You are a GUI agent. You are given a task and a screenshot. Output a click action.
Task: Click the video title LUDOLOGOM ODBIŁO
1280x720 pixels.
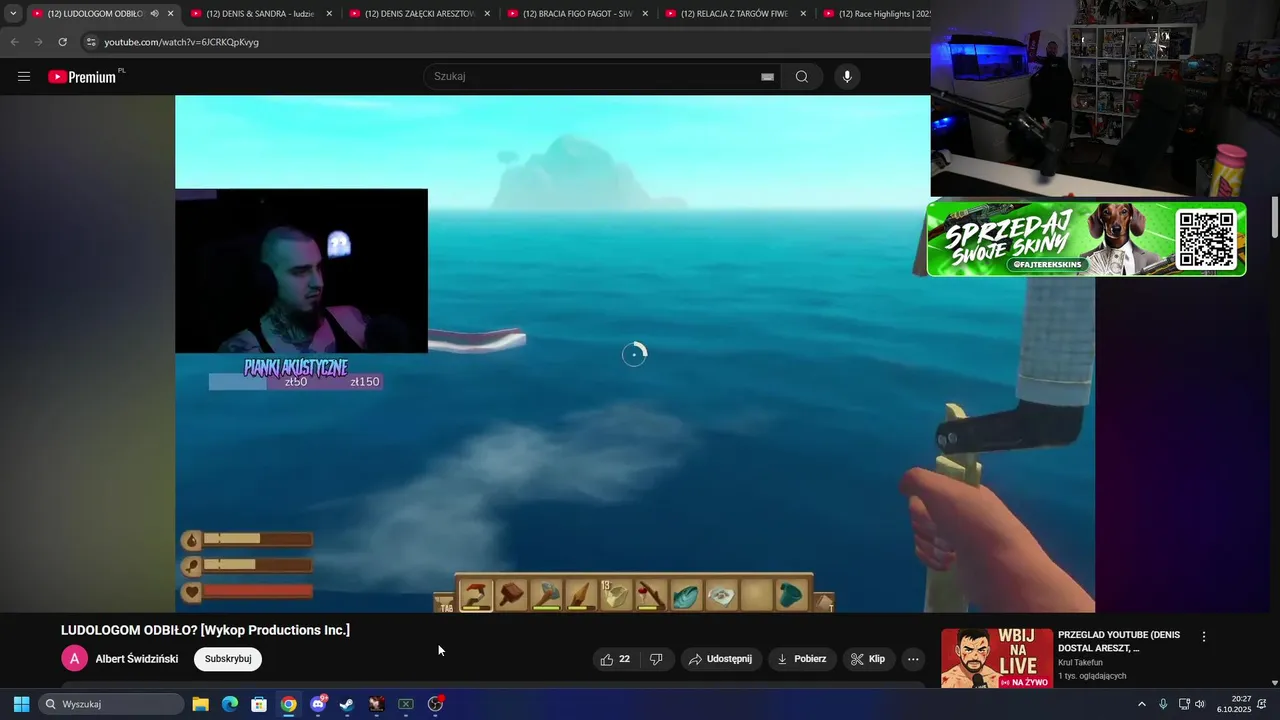[205, 630]
